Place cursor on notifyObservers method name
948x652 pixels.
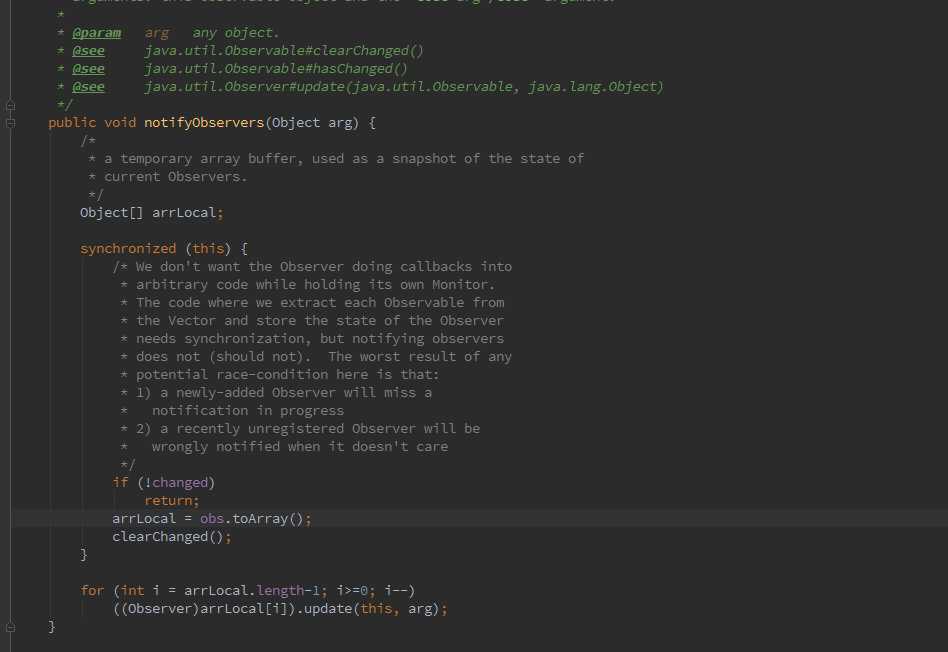(x=204, y=123)
